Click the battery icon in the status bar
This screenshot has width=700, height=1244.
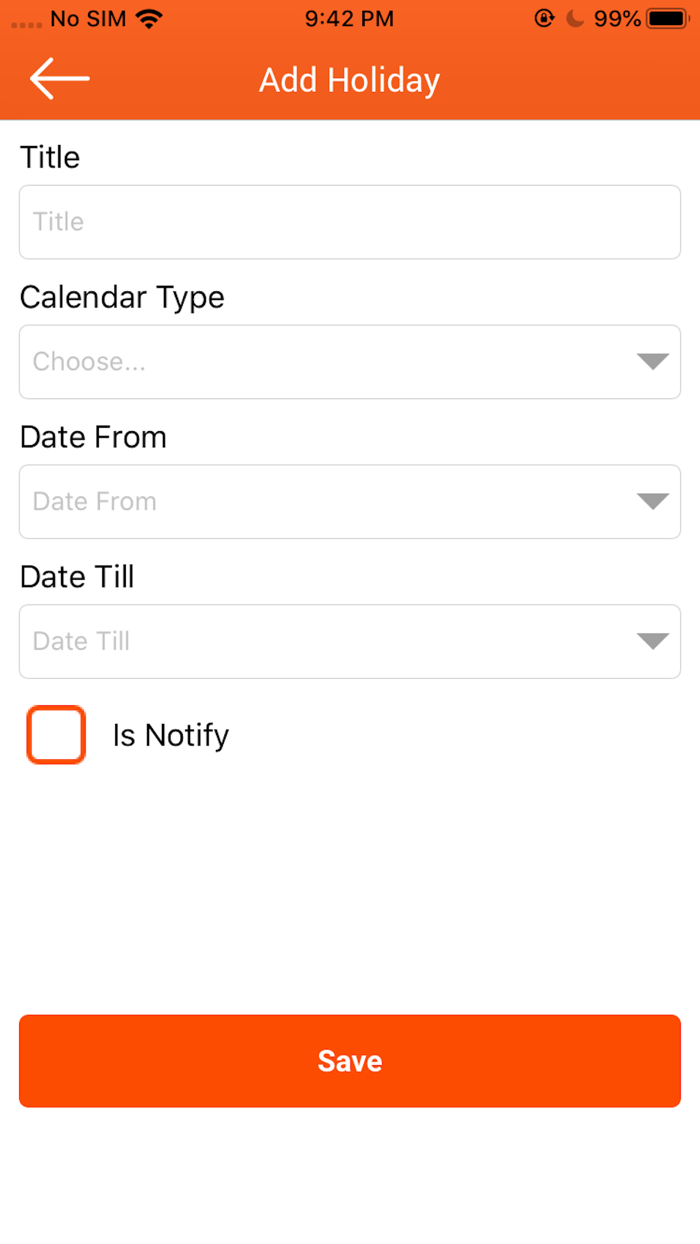click(x=665, y=19)
